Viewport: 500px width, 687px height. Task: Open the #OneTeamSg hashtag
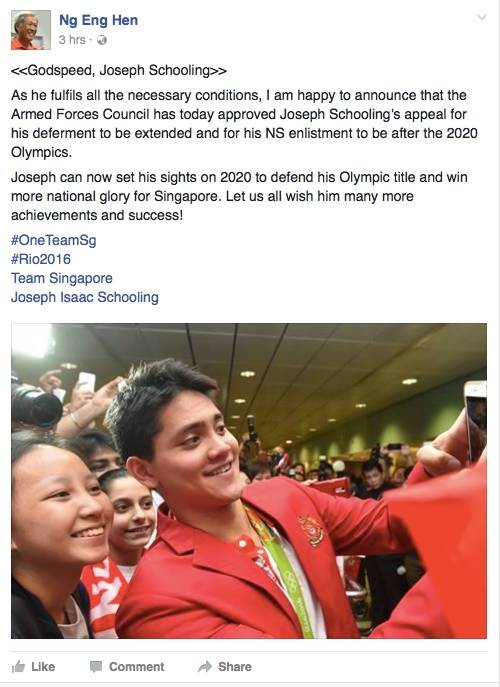pyautogui.click(x=53, y=240)
